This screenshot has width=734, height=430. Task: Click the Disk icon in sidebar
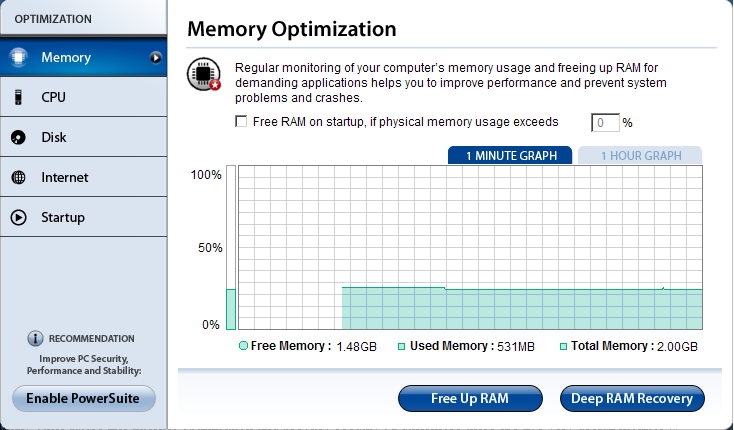(x=18, y=137)
